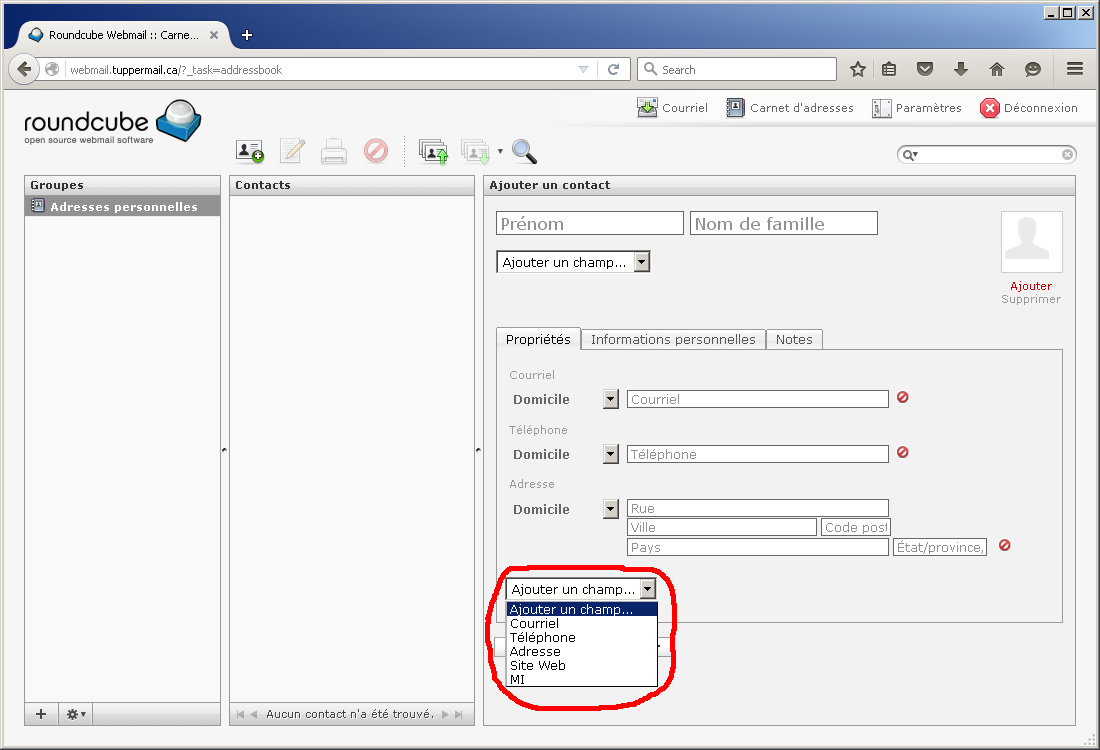Click the Prénom input field

tap(589, 223)
